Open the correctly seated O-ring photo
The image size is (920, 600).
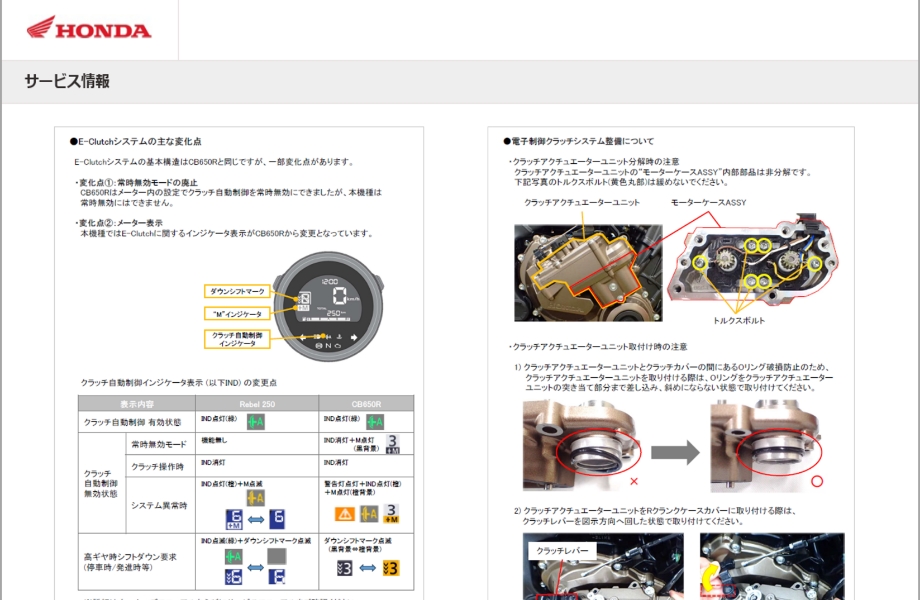[x=766, y=445]
